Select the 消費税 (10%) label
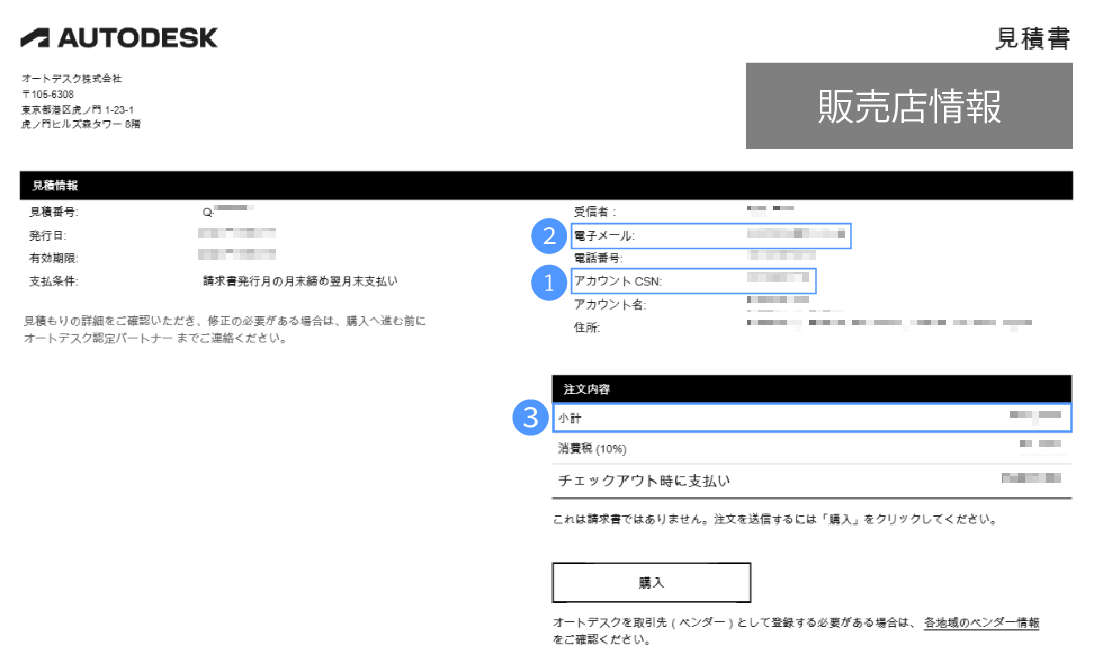The image size is (1103, 668). [x=592, y=449]
